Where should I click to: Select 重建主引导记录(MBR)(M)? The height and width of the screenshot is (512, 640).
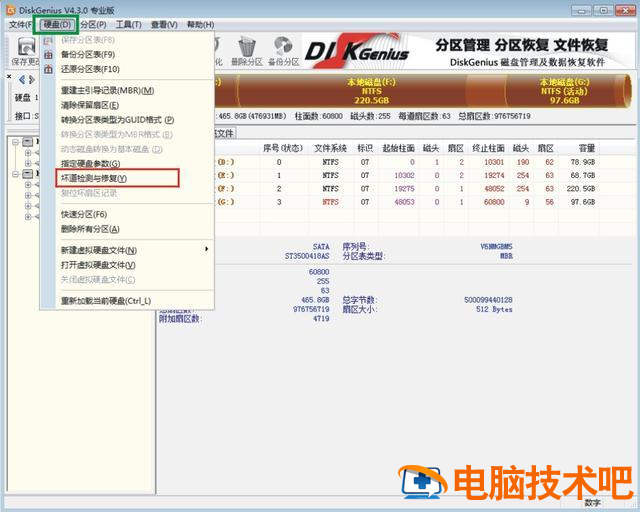pos(107,90)
